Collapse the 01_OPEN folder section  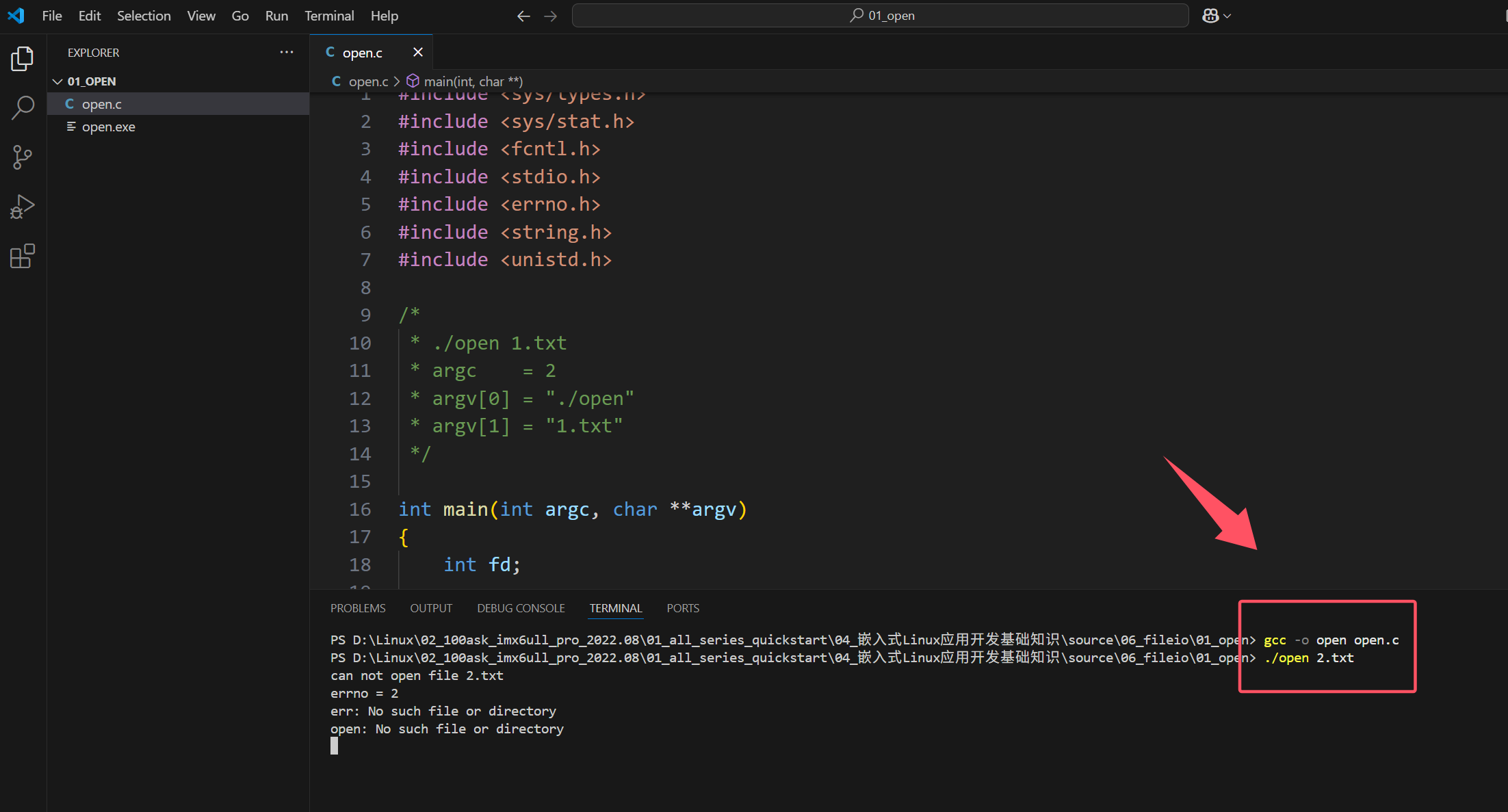[57, 81]
